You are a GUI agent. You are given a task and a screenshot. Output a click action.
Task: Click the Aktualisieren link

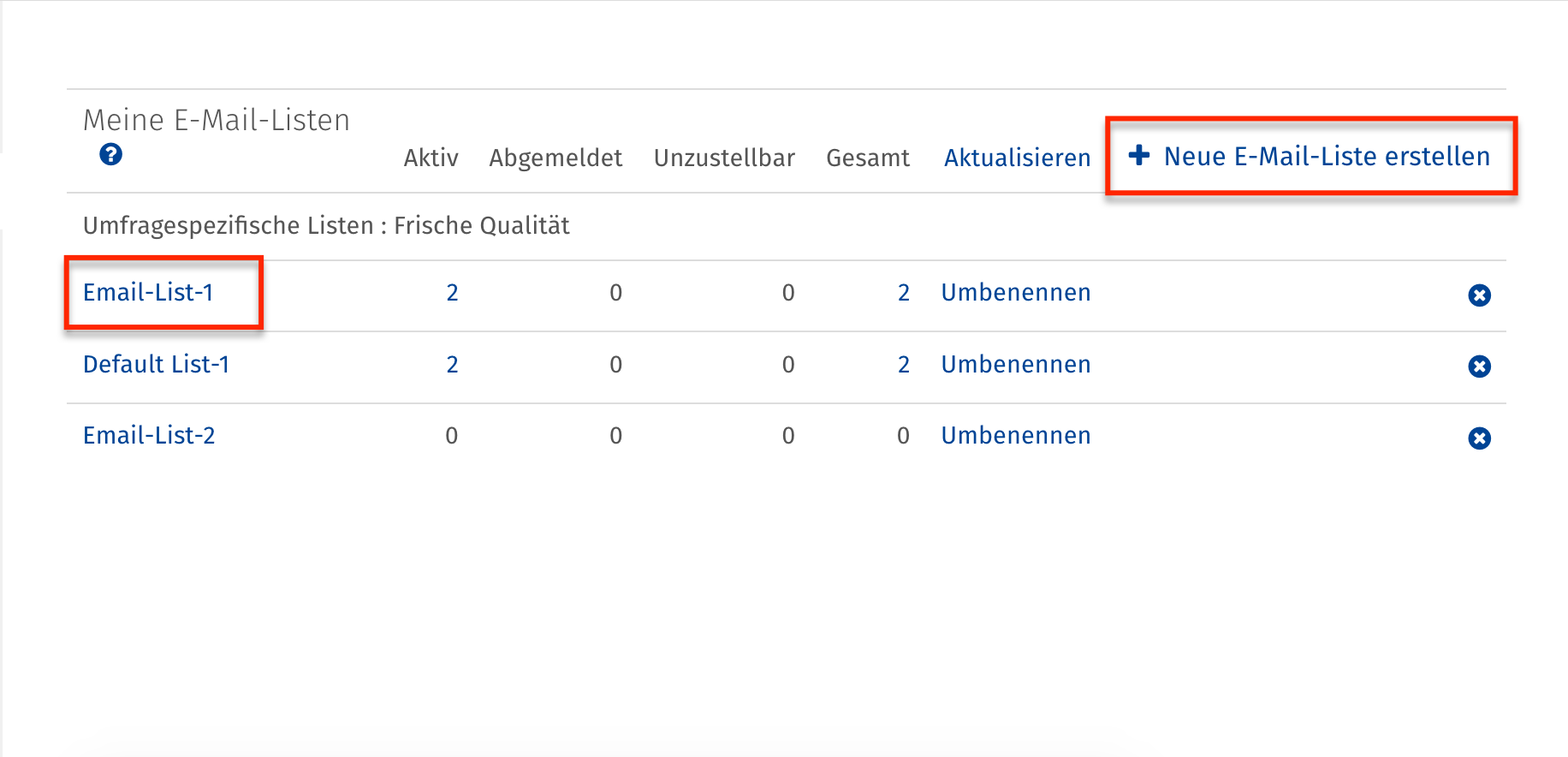[x=1017, y=158]
